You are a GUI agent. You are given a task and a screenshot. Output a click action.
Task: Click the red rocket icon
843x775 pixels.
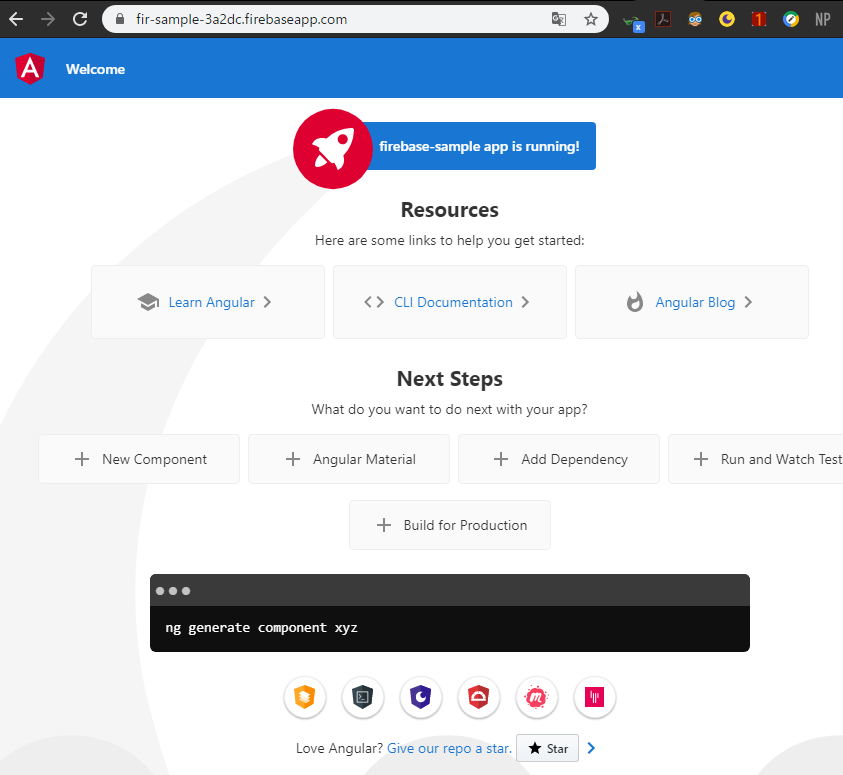click(x=333, y=149)
